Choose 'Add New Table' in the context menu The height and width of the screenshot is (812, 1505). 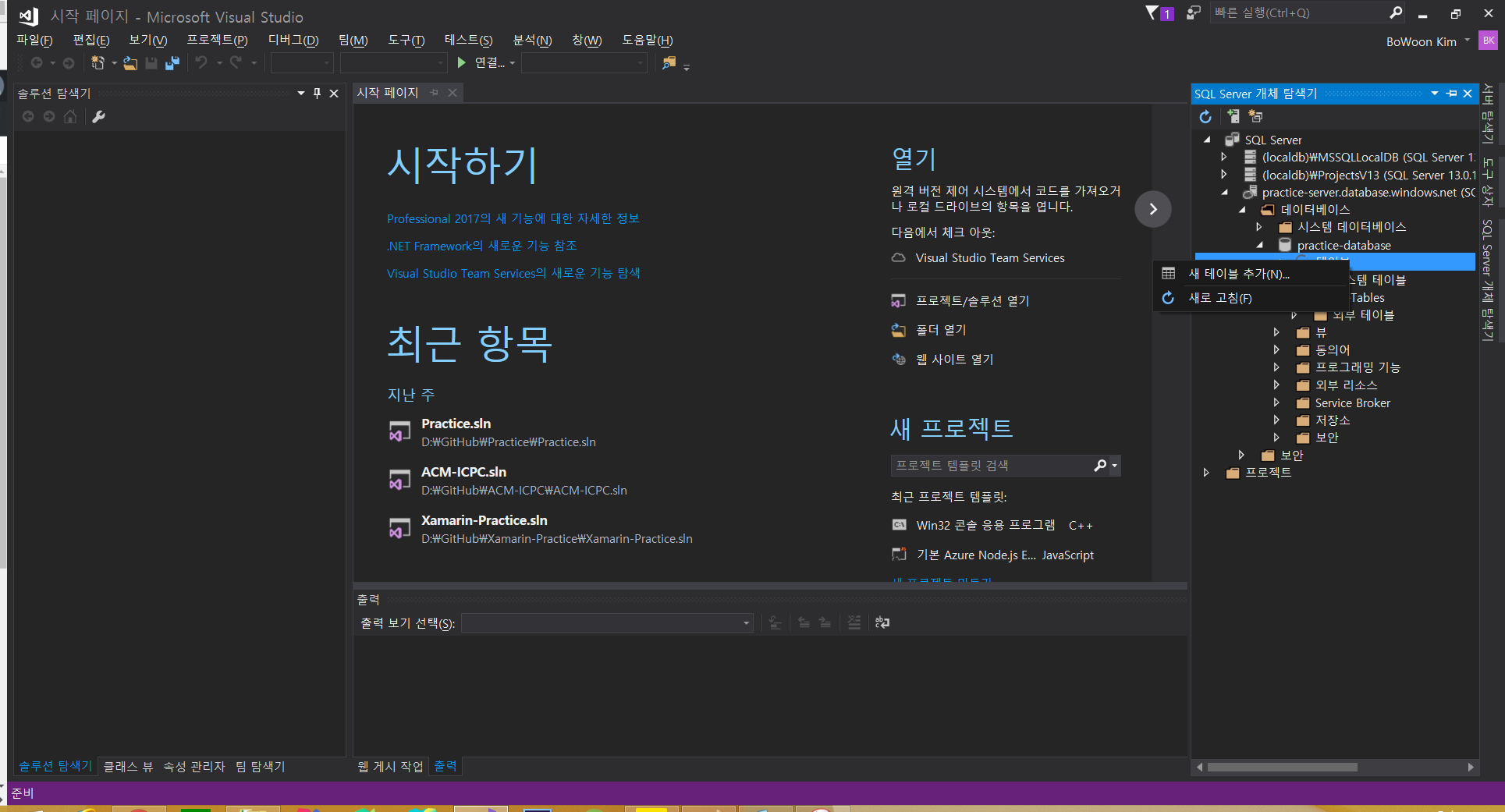1238,274
